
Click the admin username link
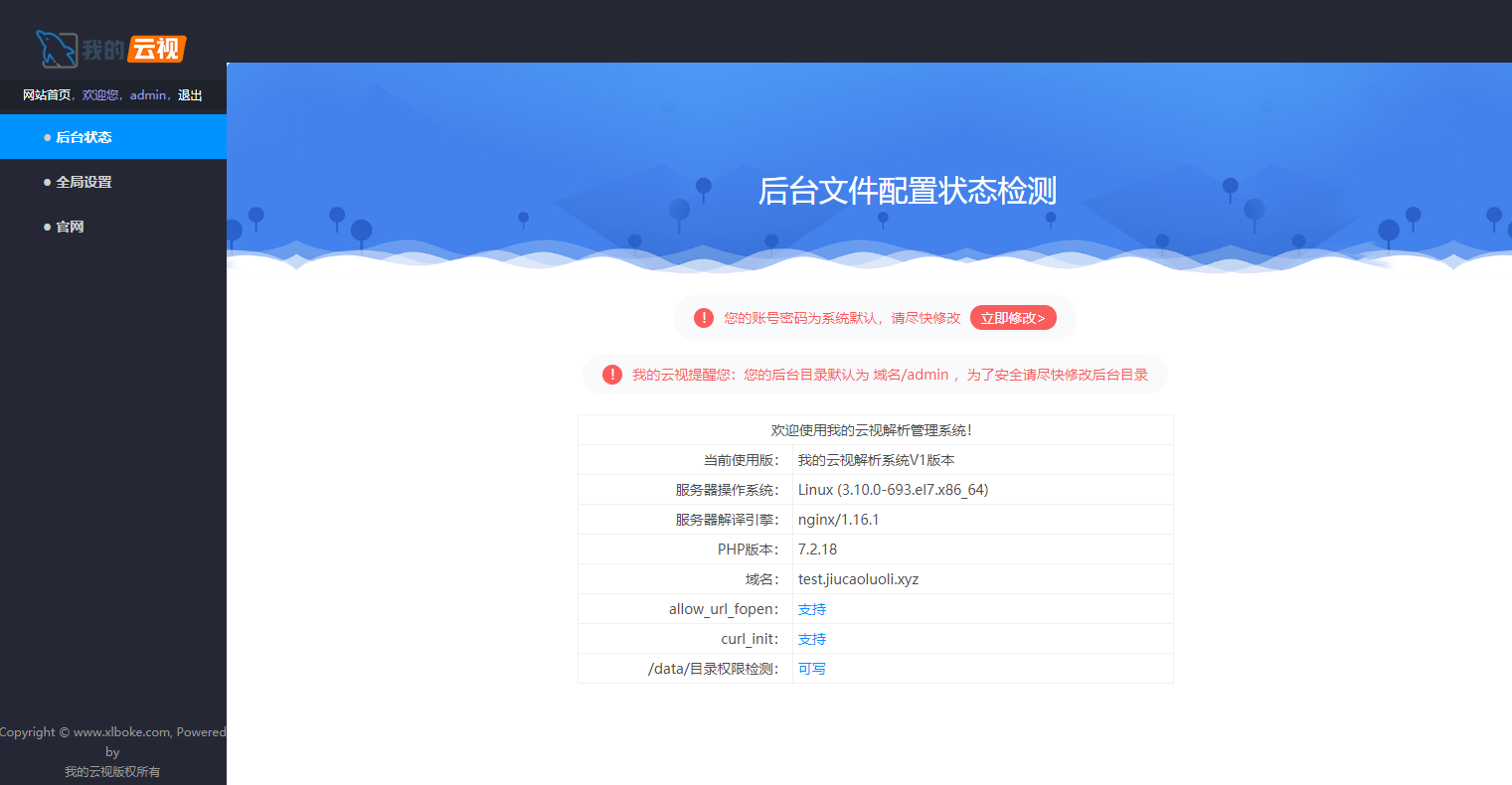[148, 95]
